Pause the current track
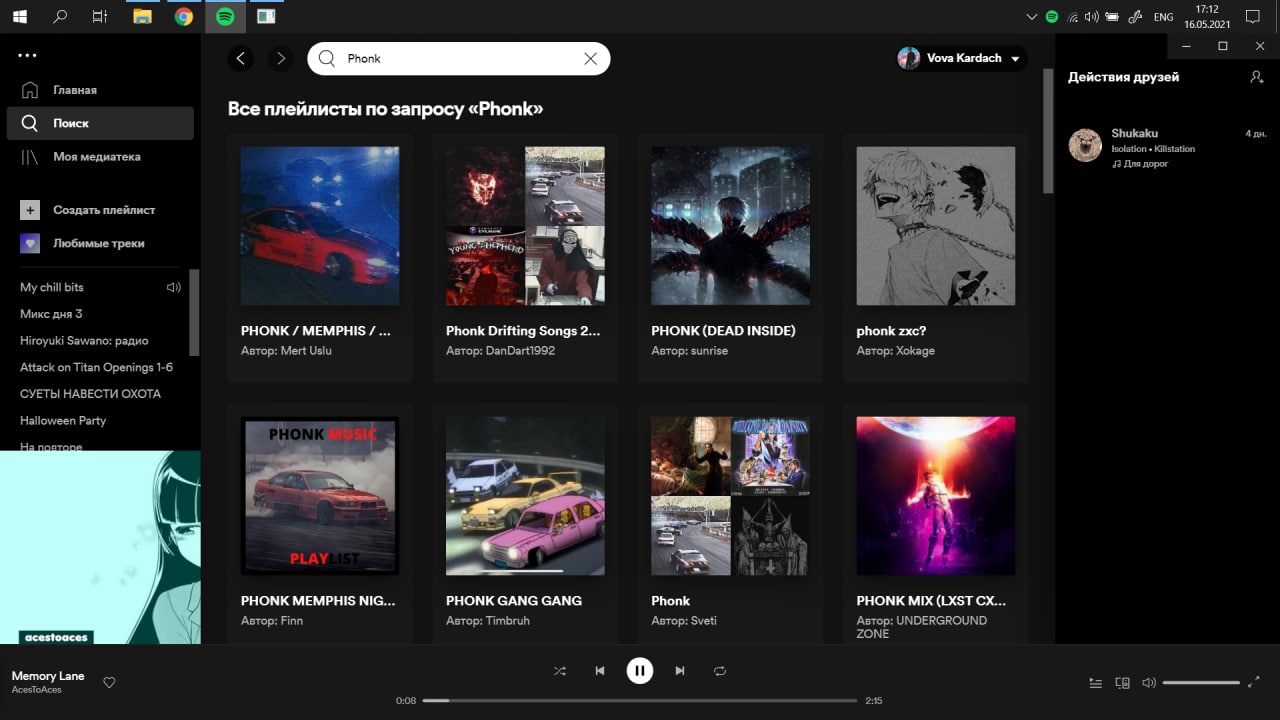The width and height of the screenshot is (1280, 720). coord(640,671)
